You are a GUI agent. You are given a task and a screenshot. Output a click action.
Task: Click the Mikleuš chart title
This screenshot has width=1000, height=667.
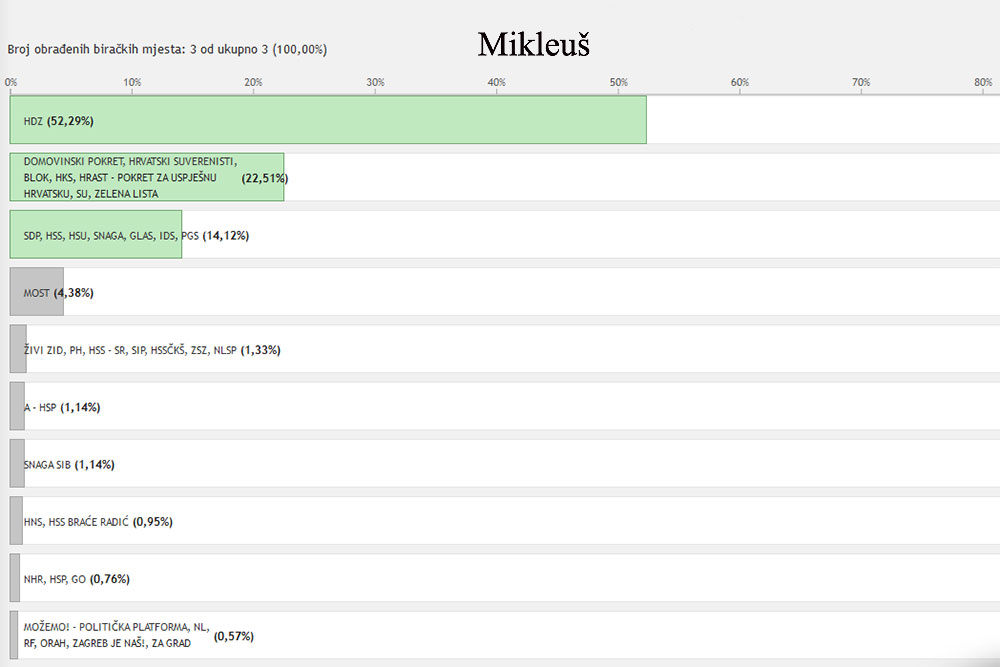534,45
